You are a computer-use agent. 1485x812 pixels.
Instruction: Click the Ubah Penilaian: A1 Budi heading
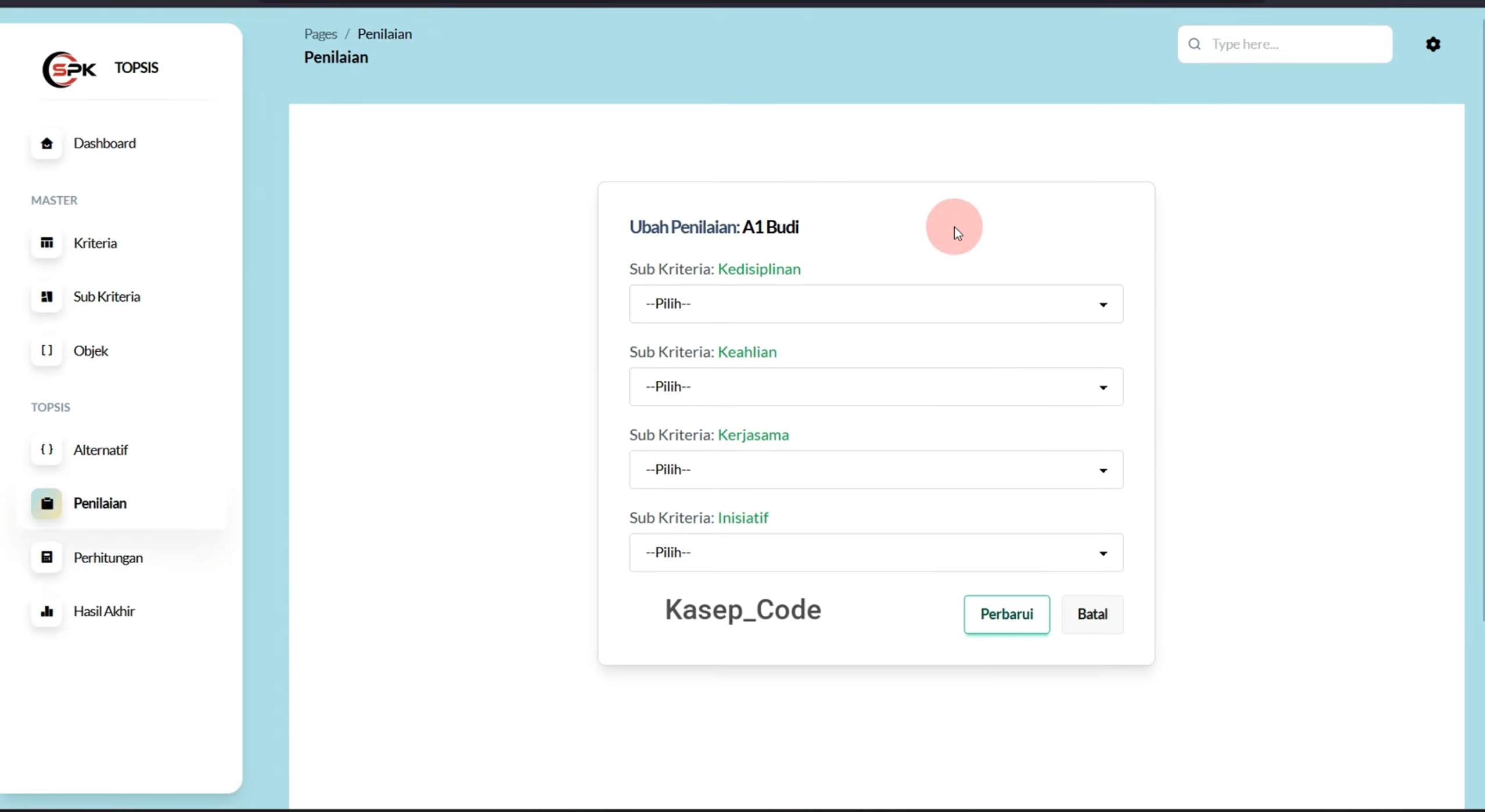tap(714, 227)
